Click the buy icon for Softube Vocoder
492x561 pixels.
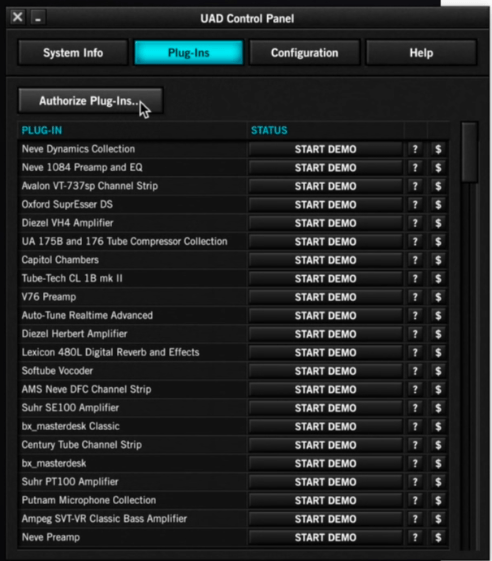click(438, 371)
